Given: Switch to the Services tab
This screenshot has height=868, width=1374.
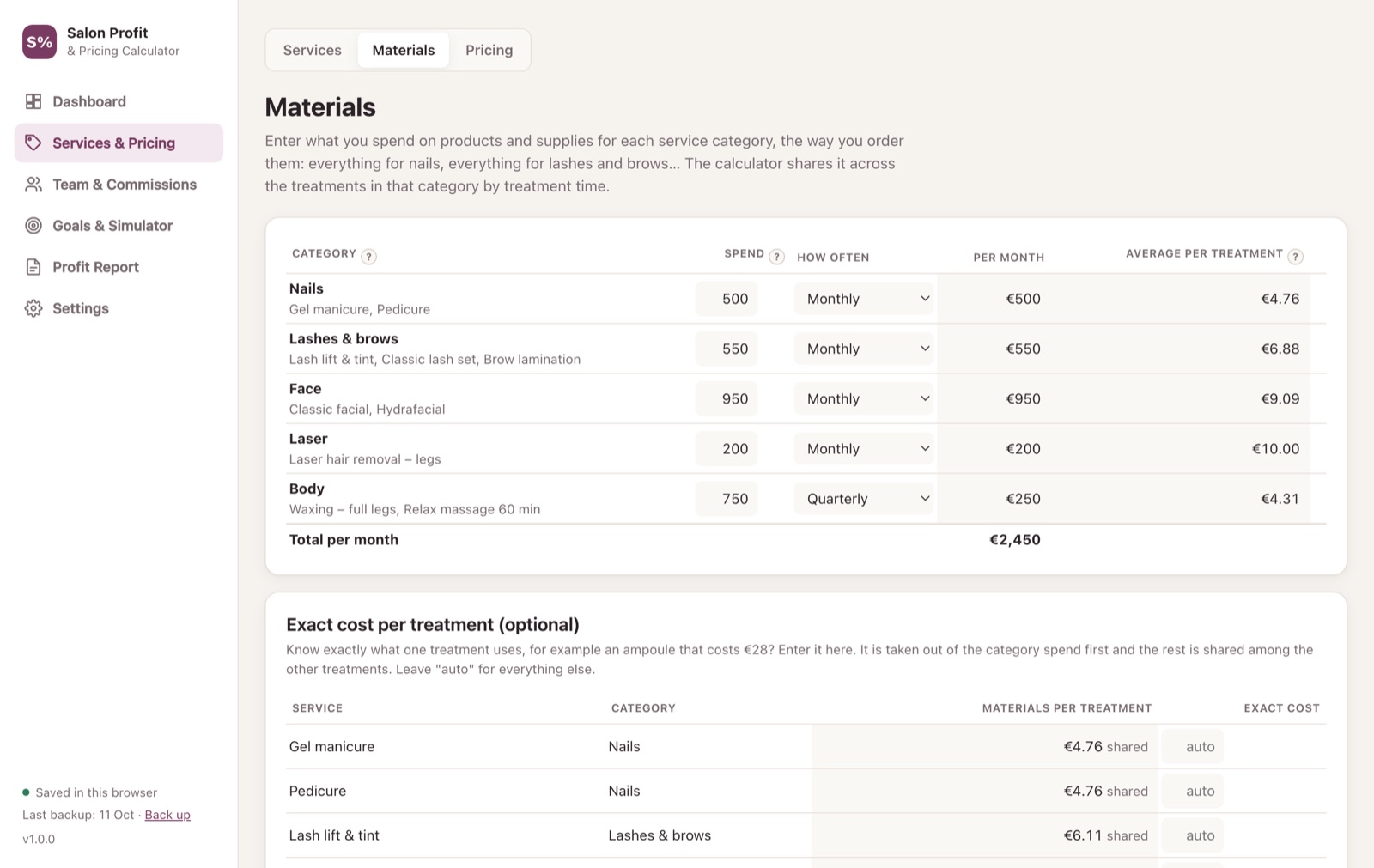Looking at the screenshot, I should (313, 50).
